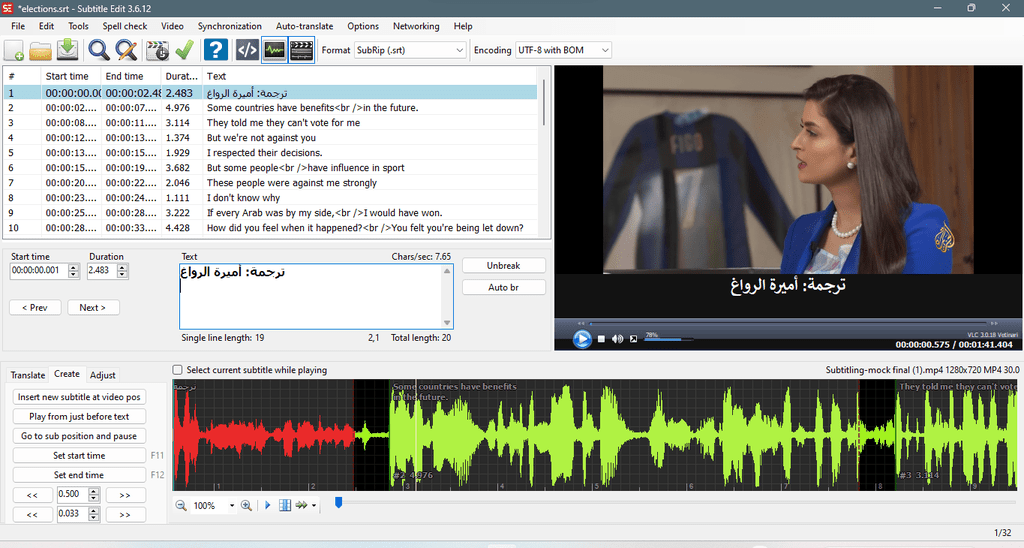1024x548 pixels.
Task: Run the spell check green checkmark
Action: pos(185,50)
